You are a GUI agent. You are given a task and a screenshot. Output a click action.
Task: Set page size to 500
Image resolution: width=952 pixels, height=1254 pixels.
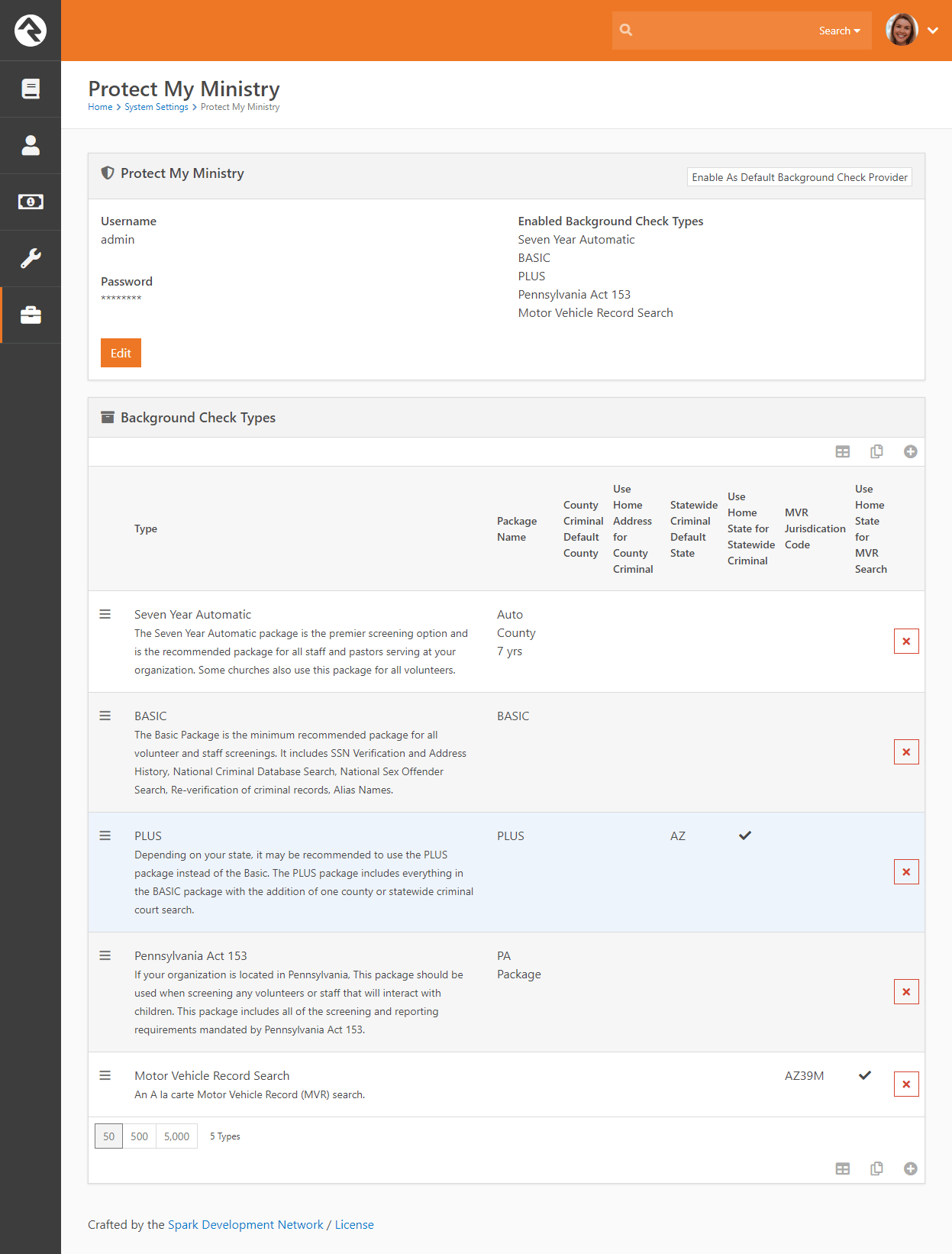tap(139, 1136)
